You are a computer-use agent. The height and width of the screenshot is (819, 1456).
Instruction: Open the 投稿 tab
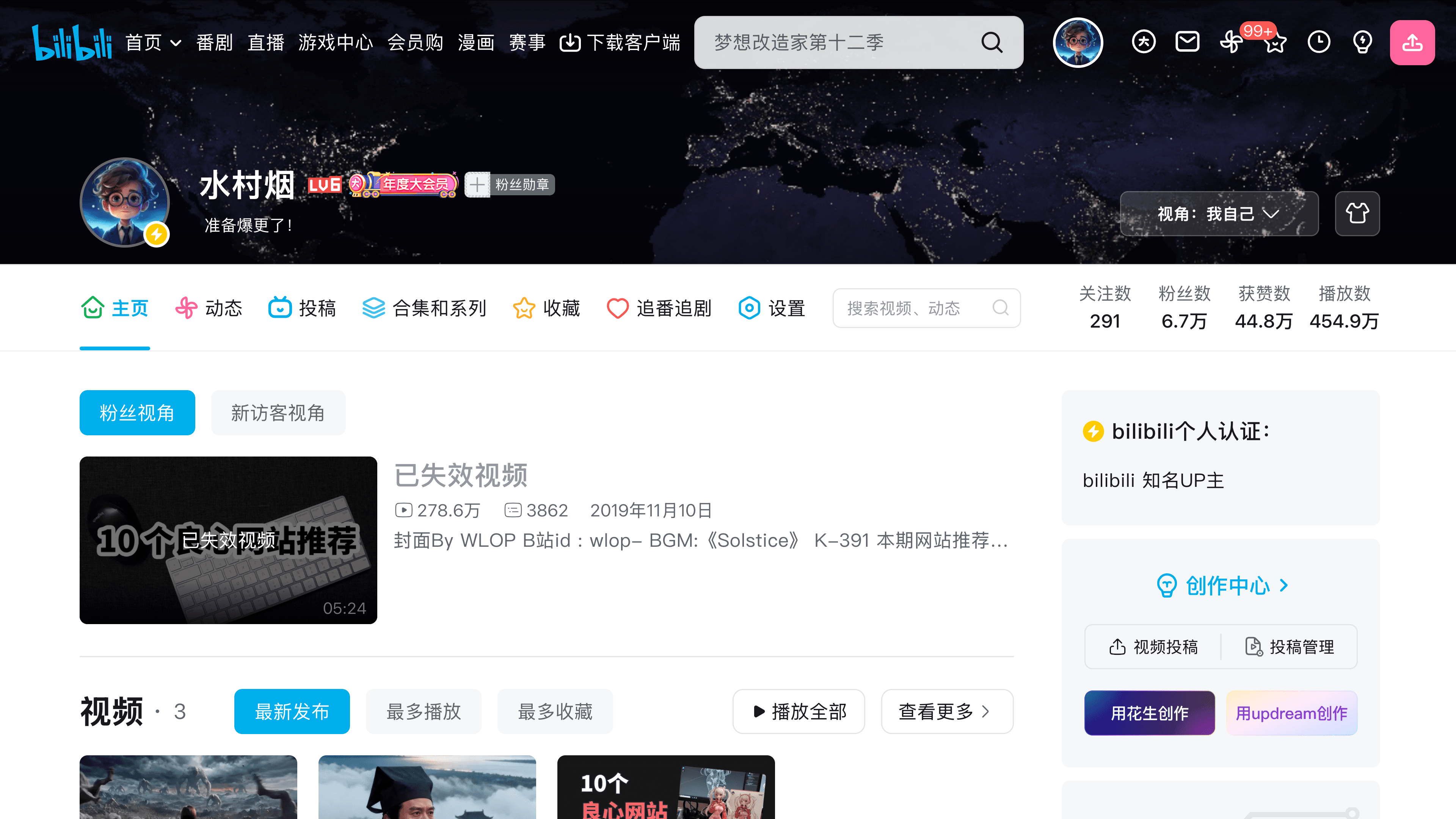tap(302, 308)
